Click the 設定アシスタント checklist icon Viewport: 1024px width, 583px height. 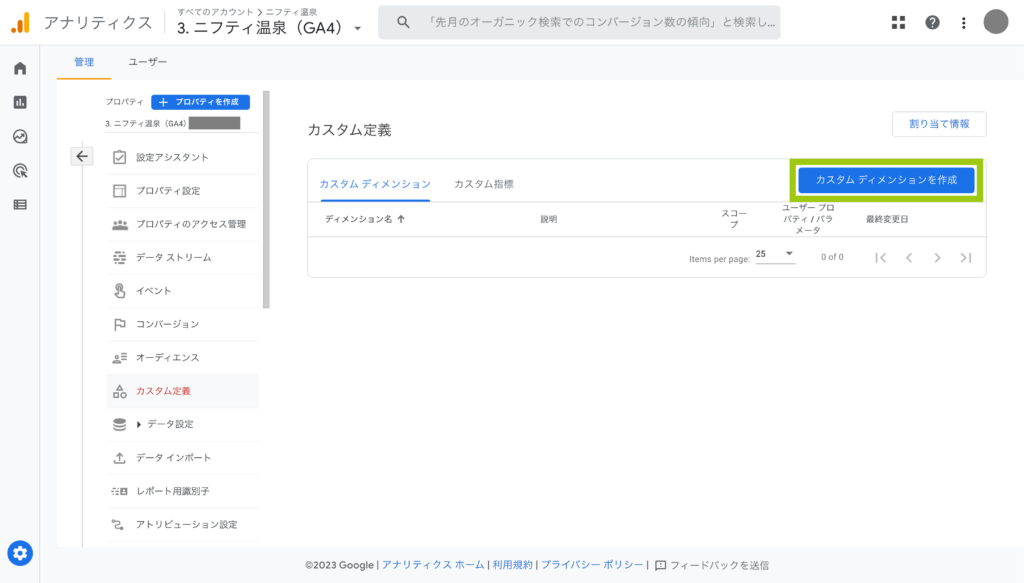pyautogui.click(x=120, y=157)
